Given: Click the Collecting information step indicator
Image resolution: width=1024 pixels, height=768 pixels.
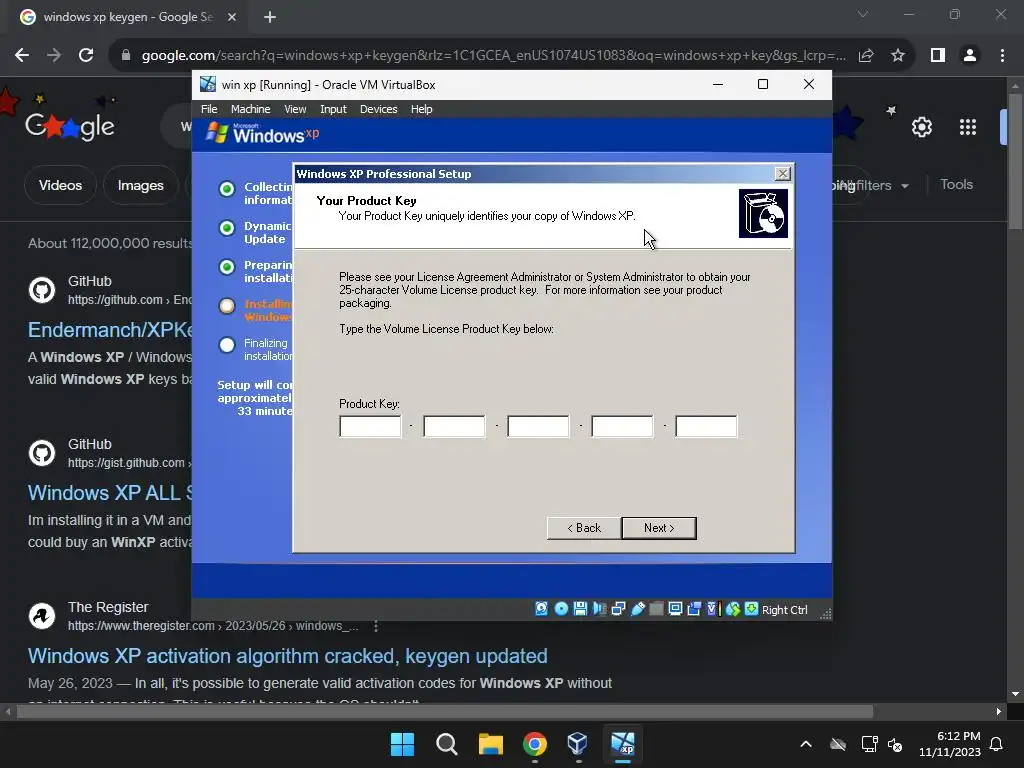Looking at the screenshot, I should click(227, 189).
